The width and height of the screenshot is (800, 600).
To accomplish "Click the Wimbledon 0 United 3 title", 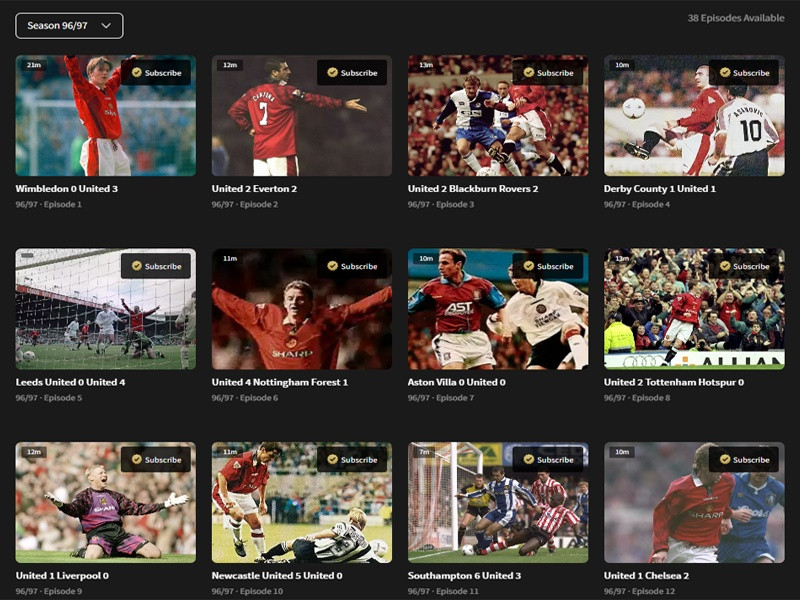I will [x=67, y=189].
